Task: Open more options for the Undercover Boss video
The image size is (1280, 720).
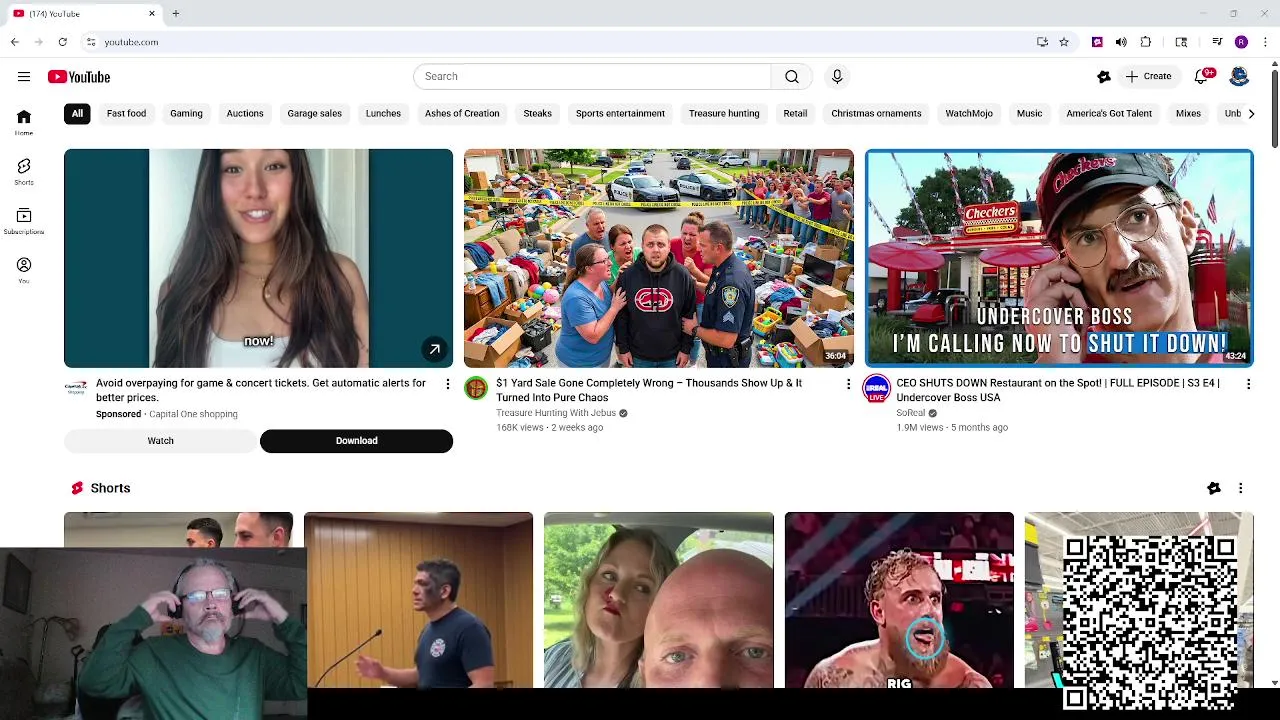Action: point(1248,384)
